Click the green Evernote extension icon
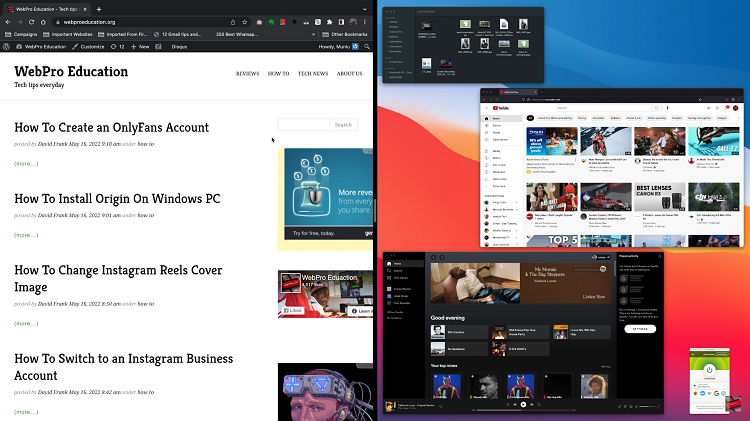 pos(271,22)
